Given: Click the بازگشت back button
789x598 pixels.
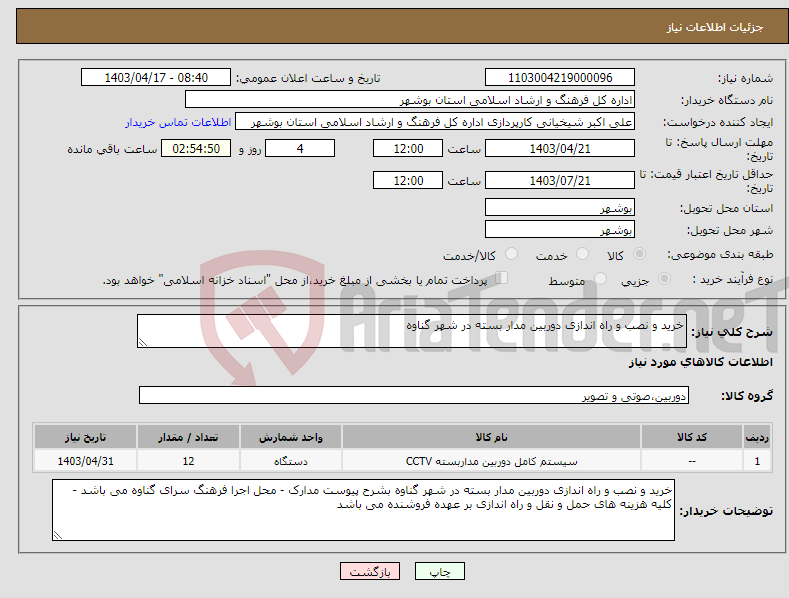Looking at the screenshot, I should pyautogui.click(x=370, y=571).
